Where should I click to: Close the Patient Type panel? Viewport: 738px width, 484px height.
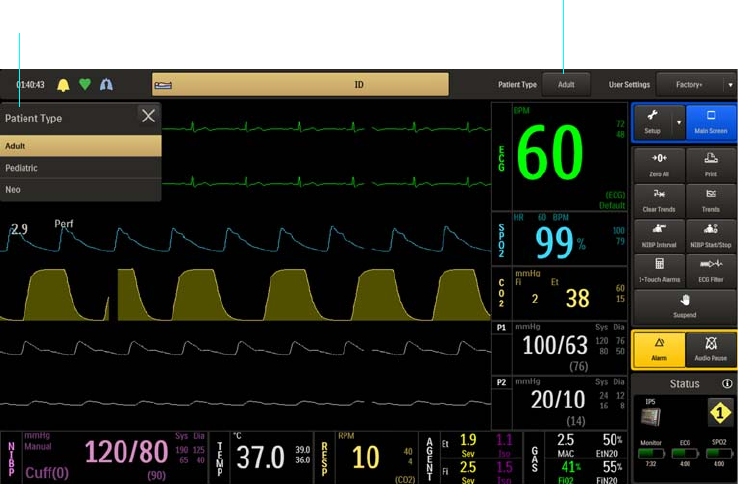[x=148, y=116]
